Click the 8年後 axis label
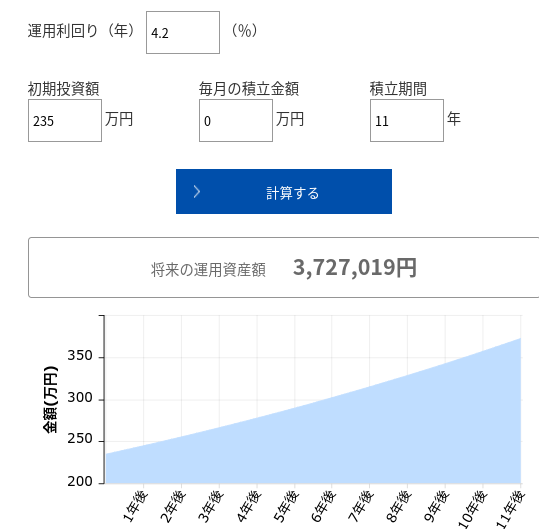The width and height of the screenshot is (539, 529). tap(399, 507)
